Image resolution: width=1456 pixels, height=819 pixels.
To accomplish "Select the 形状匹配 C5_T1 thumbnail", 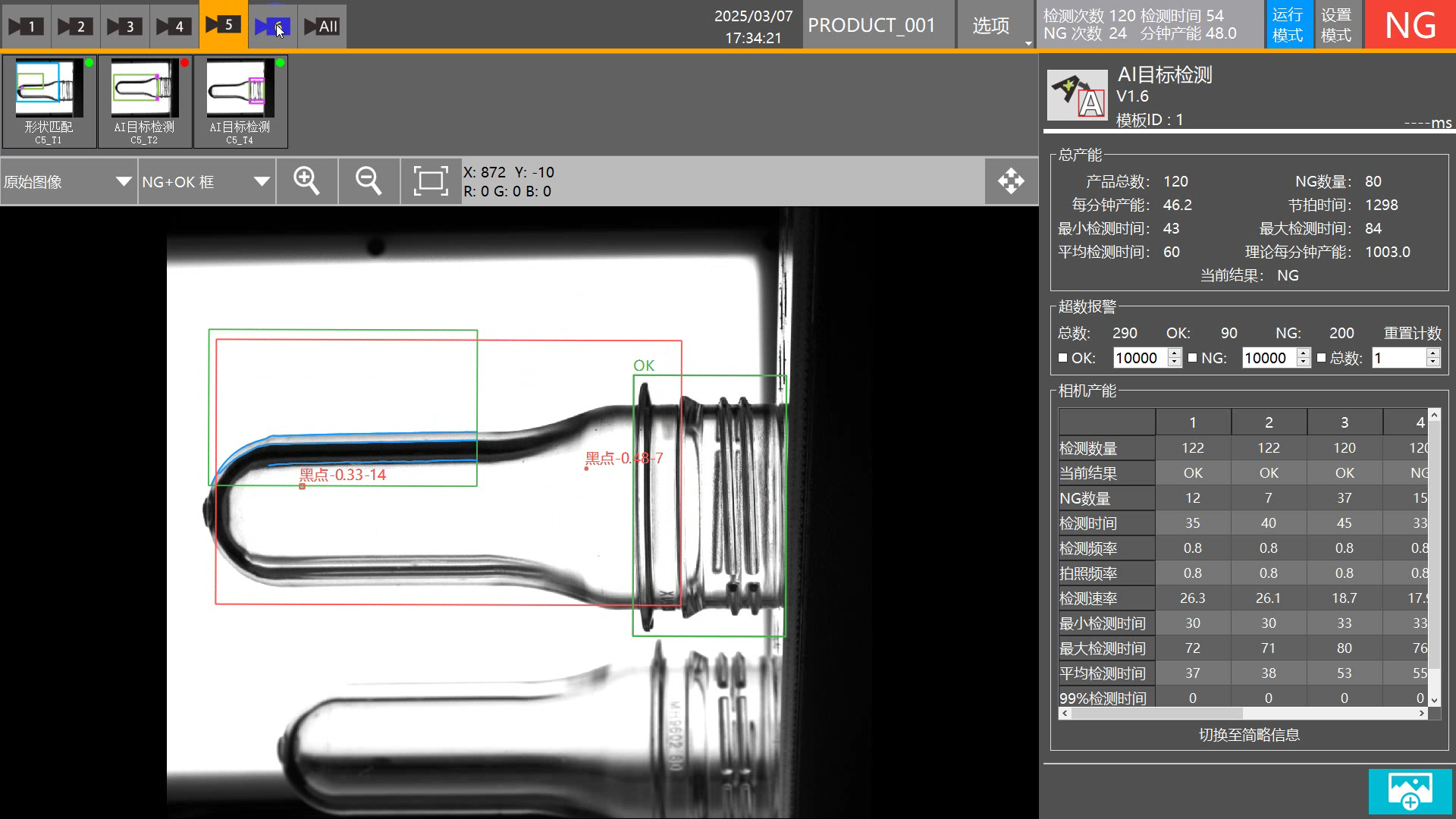I will pos(49,102).
